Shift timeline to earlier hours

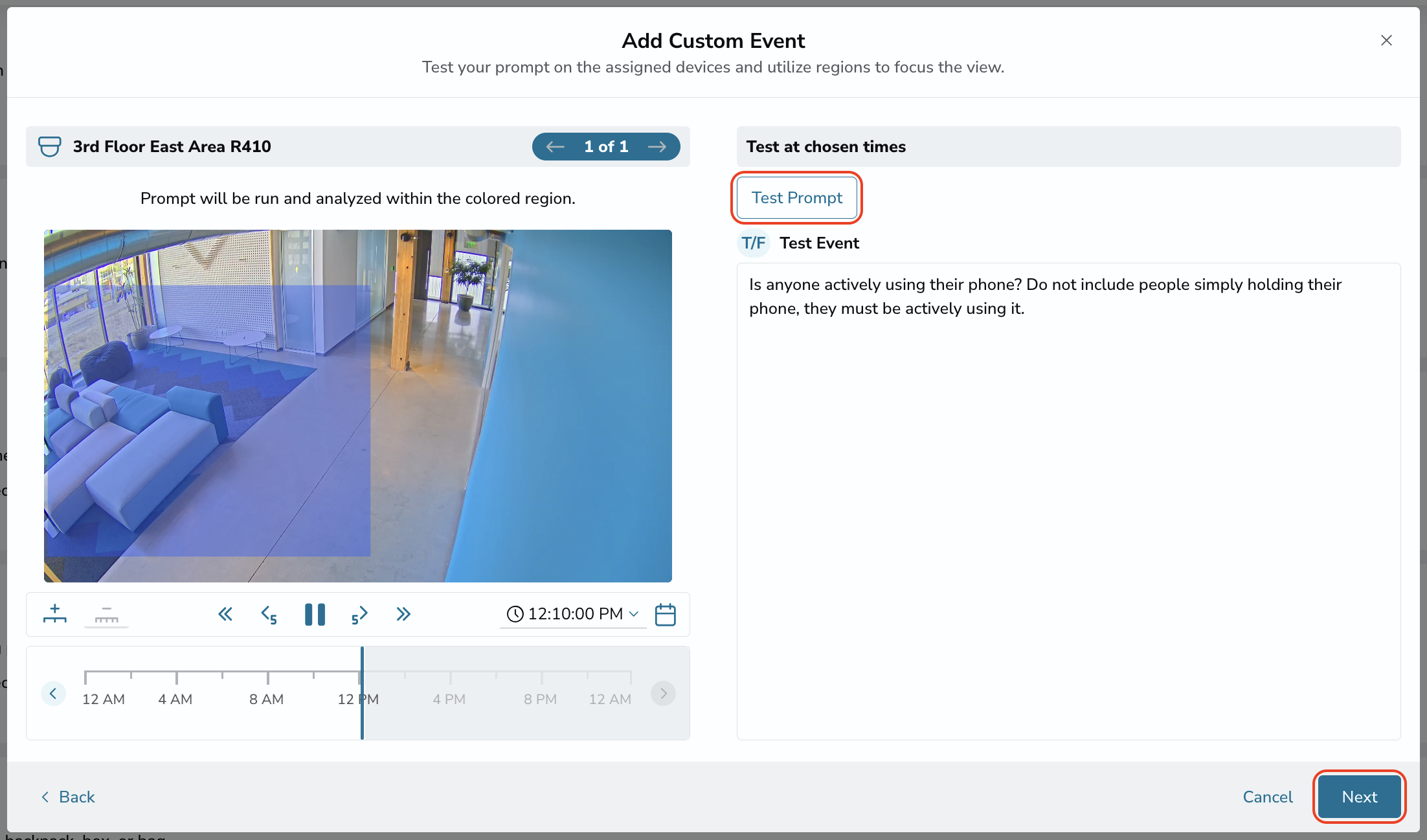pyautogui.click(x=53, y=694)
